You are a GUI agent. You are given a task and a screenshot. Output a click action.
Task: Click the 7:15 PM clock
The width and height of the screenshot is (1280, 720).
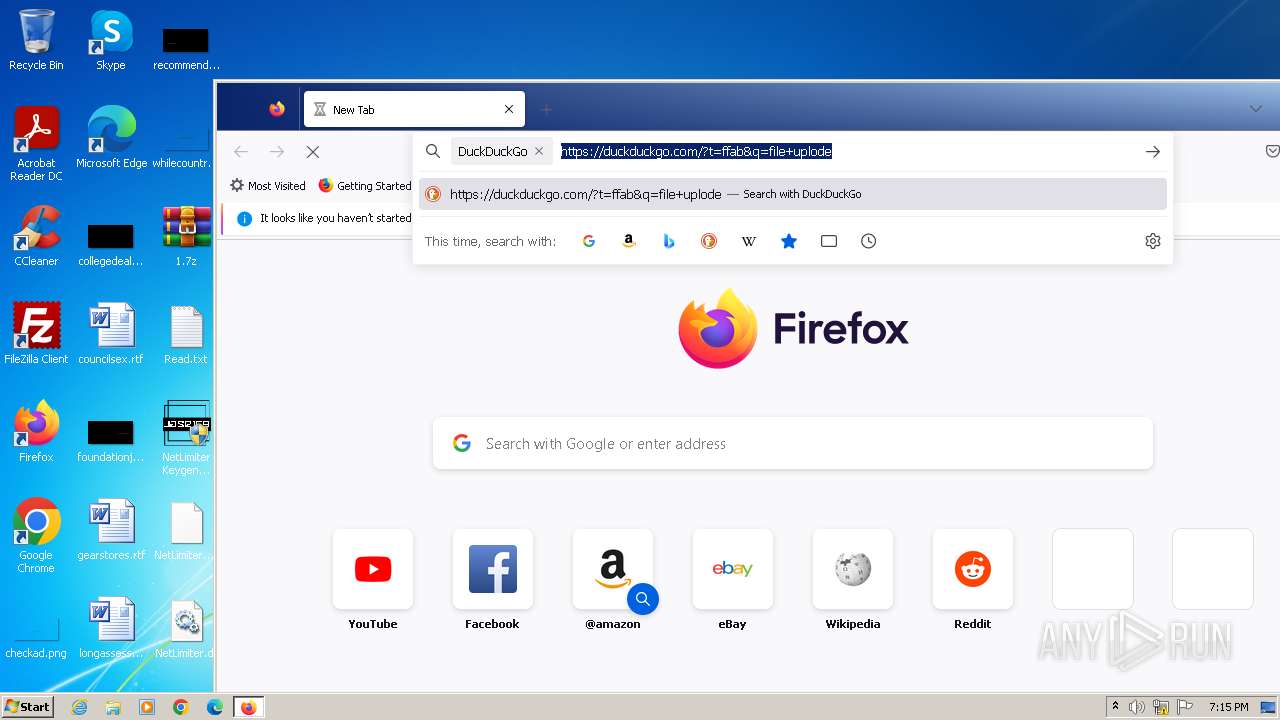[1228, 707]
